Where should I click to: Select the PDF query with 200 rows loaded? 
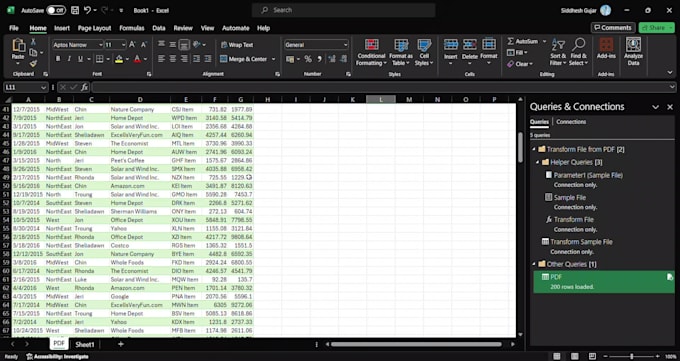[x=604, y=282]
